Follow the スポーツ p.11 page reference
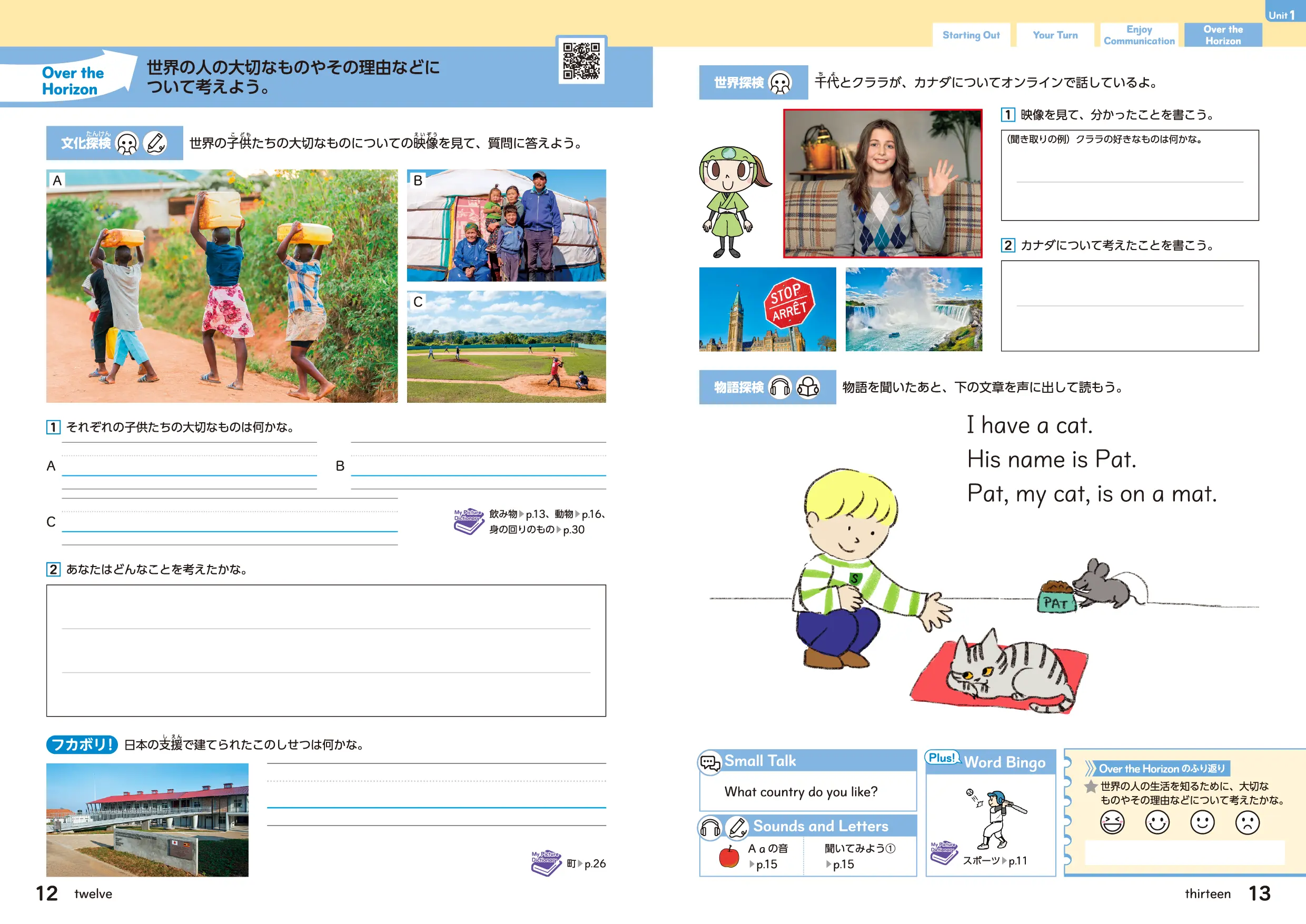Screen dimensions: 1306x924 tap(995, 861)
